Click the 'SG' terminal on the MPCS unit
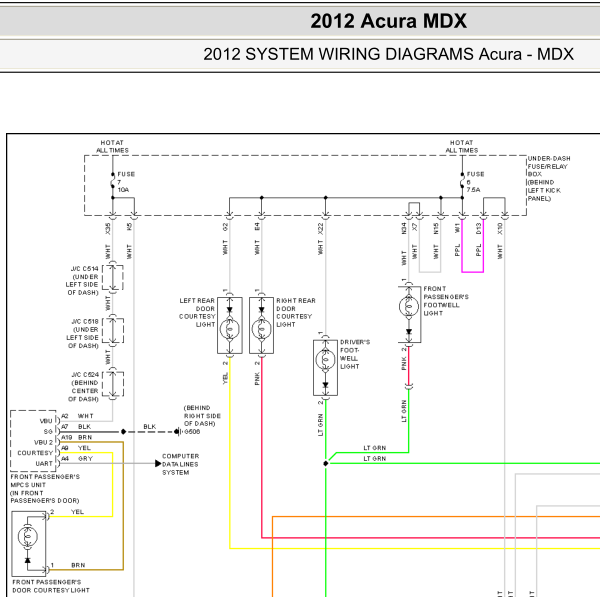The width and height of the screenshot is (600, 597). coord(48,432)
